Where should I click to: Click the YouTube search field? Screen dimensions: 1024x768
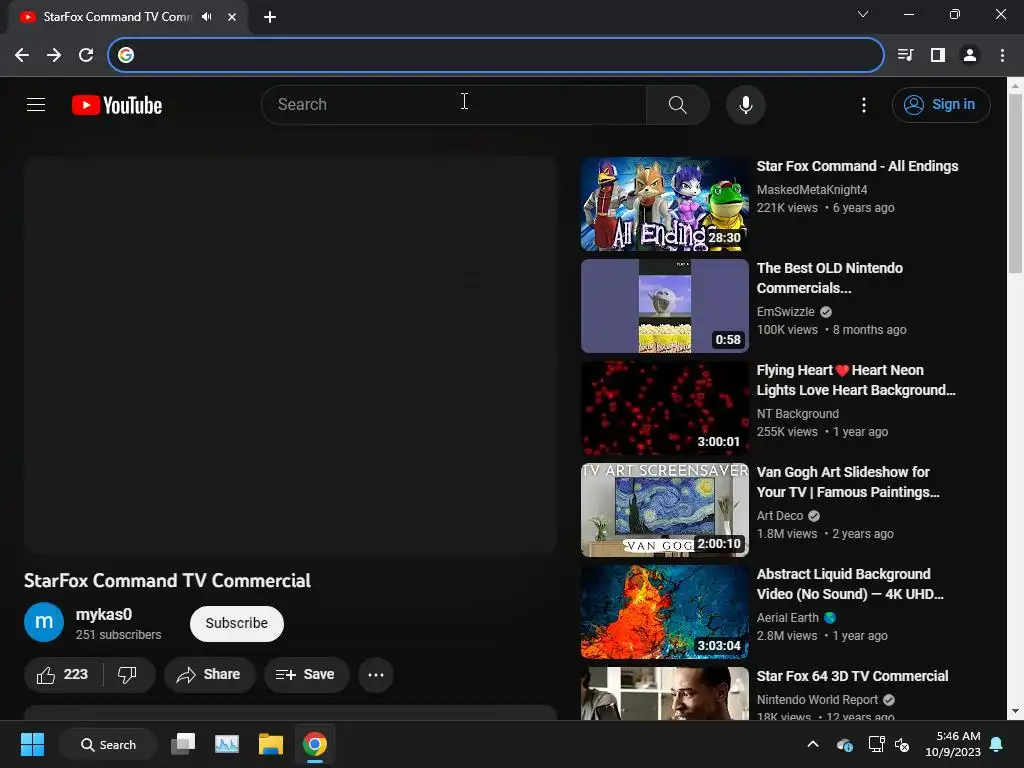click(x=454, y=104)
